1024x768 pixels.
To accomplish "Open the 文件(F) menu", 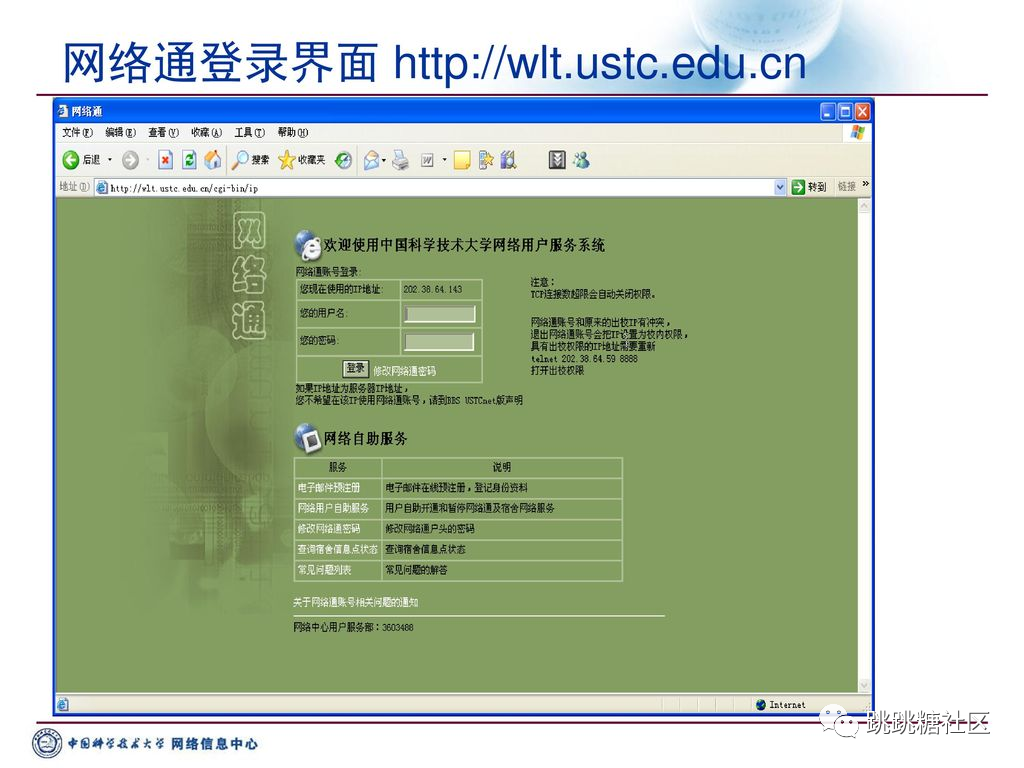I will coord(78,133).
